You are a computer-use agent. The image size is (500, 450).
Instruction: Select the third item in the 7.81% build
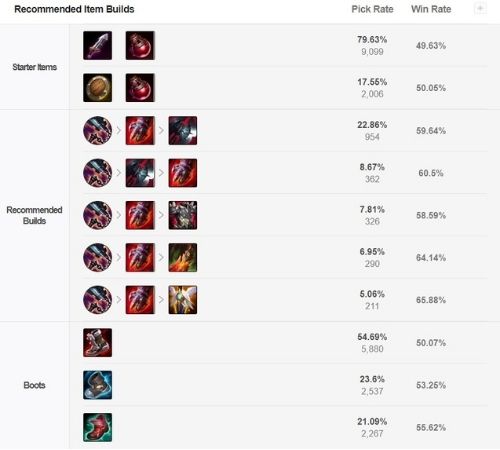click(183, 215)
